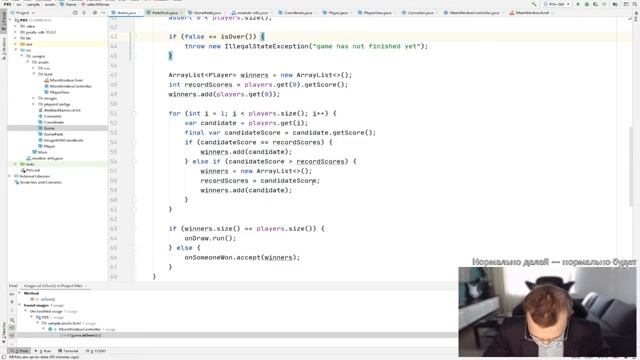Select the highlighted Game class in project tree
Image resolution: width=640 pixels, height=360 pixels.
(x=57, y=128)
